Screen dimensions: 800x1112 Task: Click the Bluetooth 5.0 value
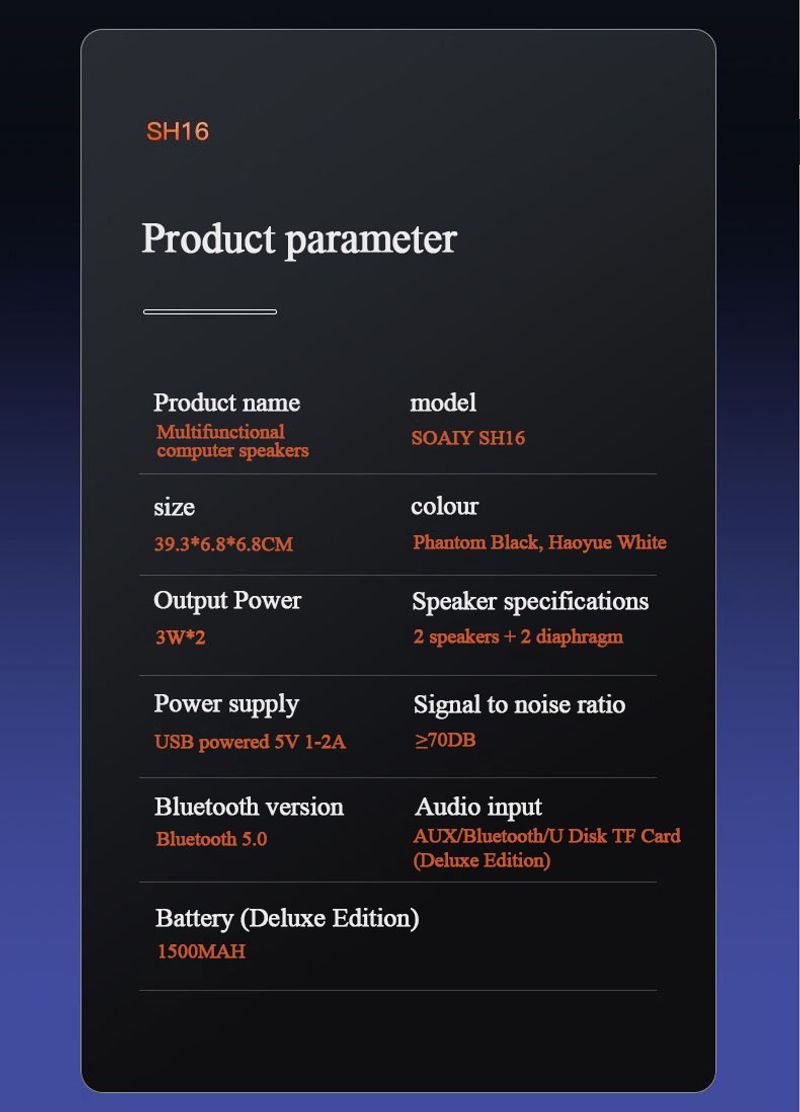(x=211, y=839)
